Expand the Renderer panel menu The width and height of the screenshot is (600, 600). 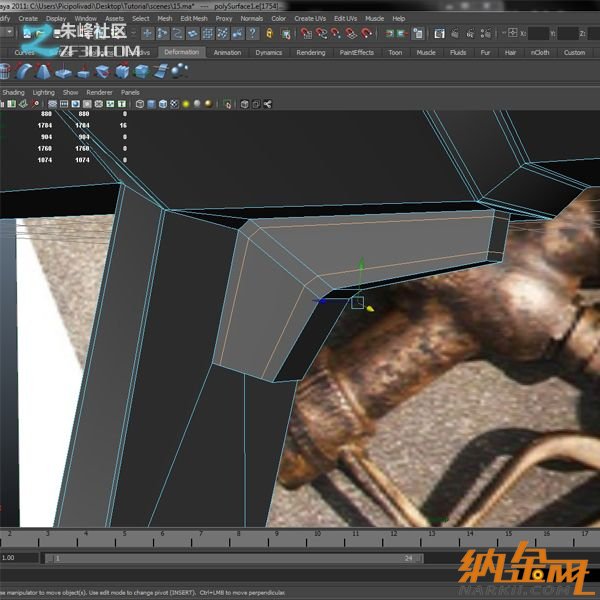pyautogui.click(x=99, y=92)
